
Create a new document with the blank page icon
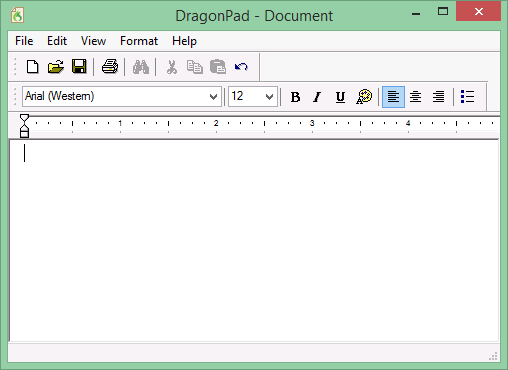coord(32,67)
